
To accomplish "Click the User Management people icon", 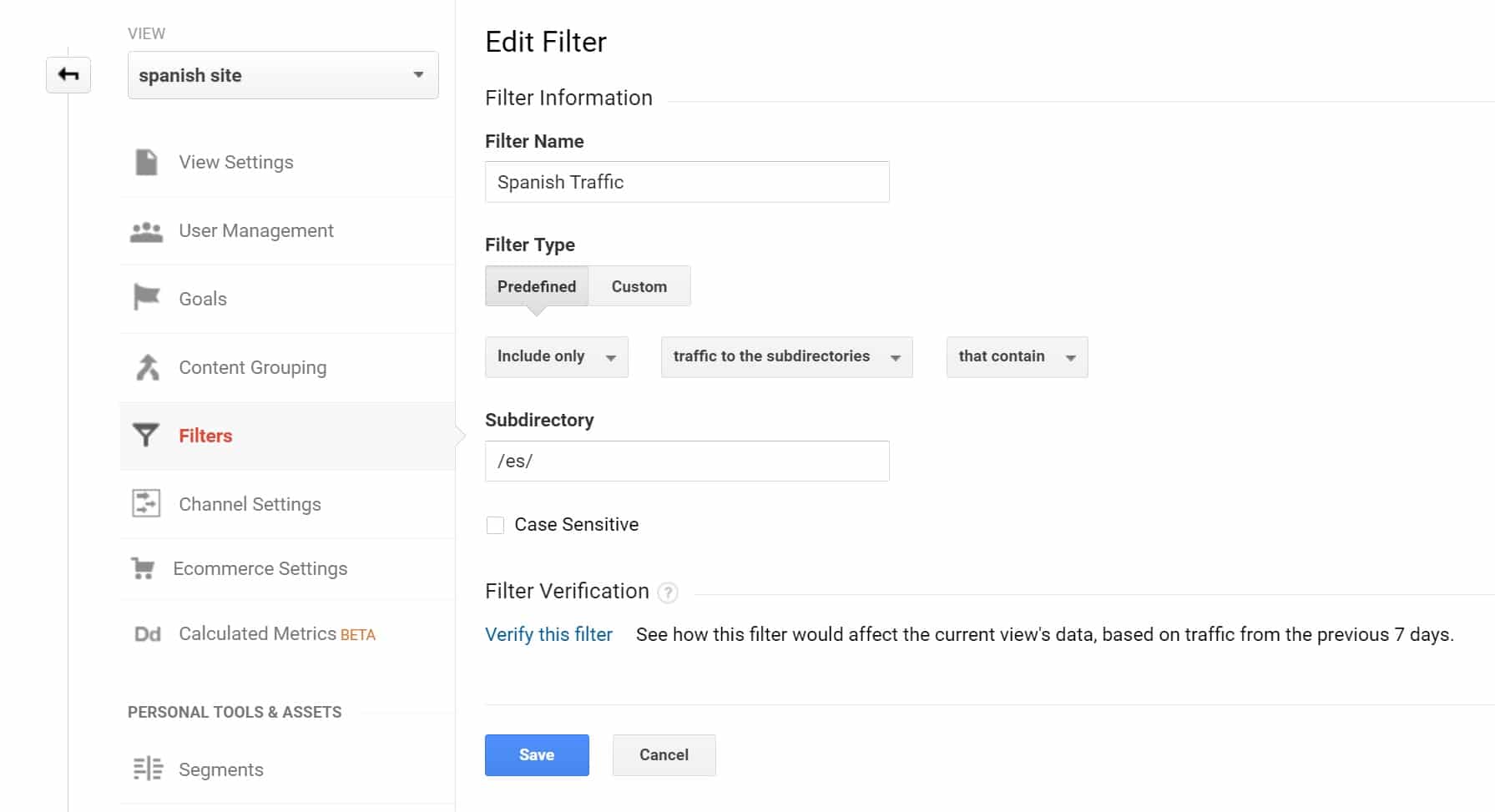I will (x=147, y=231).
